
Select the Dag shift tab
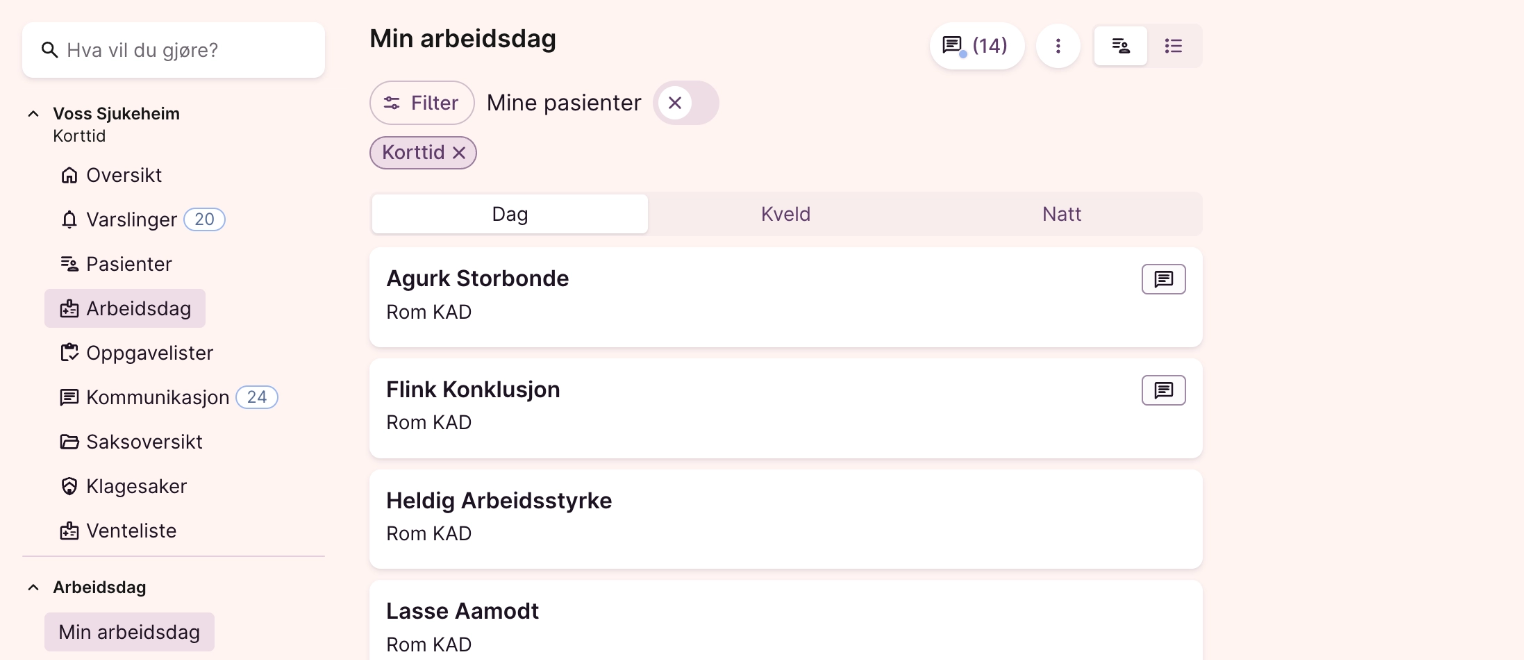click(510, 214)
